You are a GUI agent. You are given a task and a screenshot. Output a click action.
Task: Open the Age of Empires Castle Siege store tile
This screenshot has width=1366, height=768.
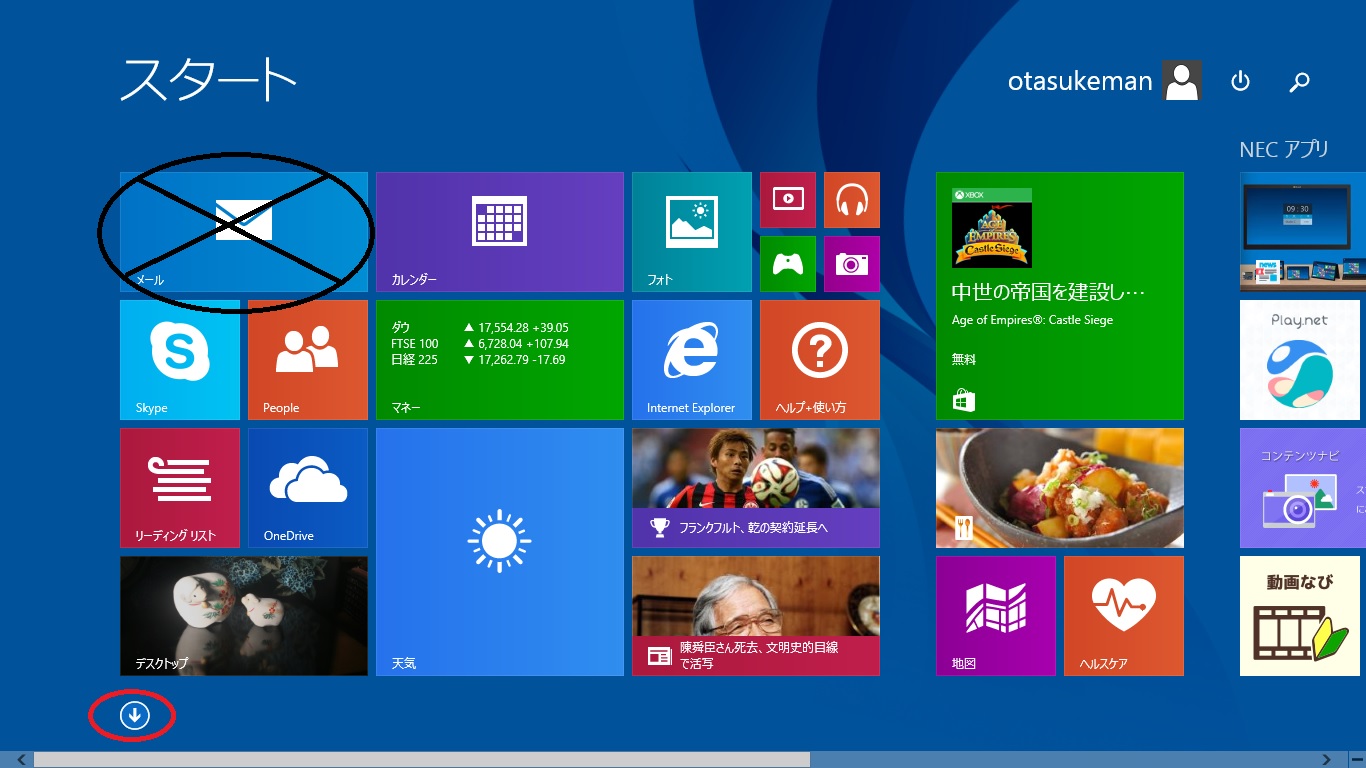coord(1060,296)
